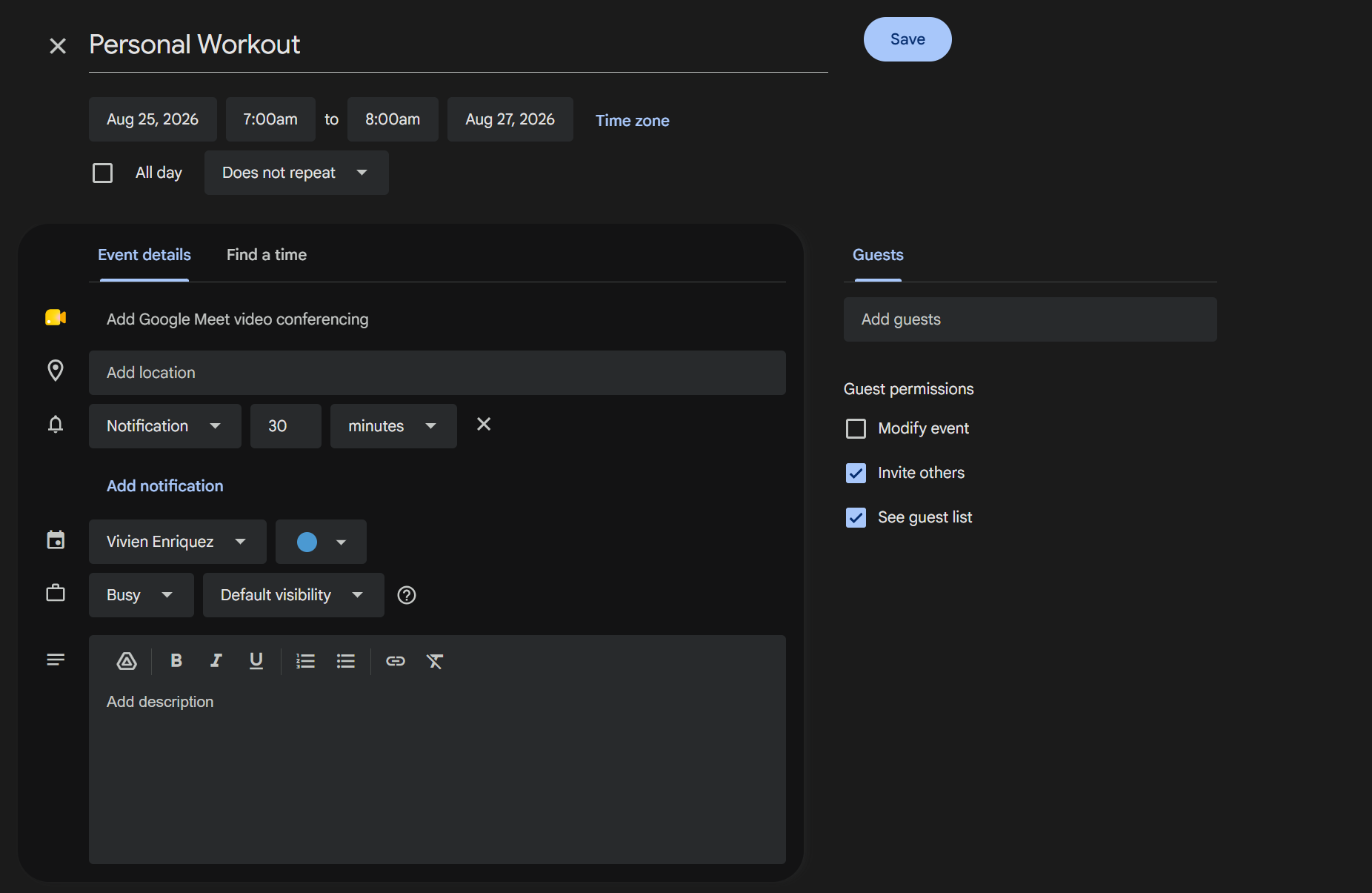Open the Notification type dropdown
Screen dimensions: 1372x893
165,426
